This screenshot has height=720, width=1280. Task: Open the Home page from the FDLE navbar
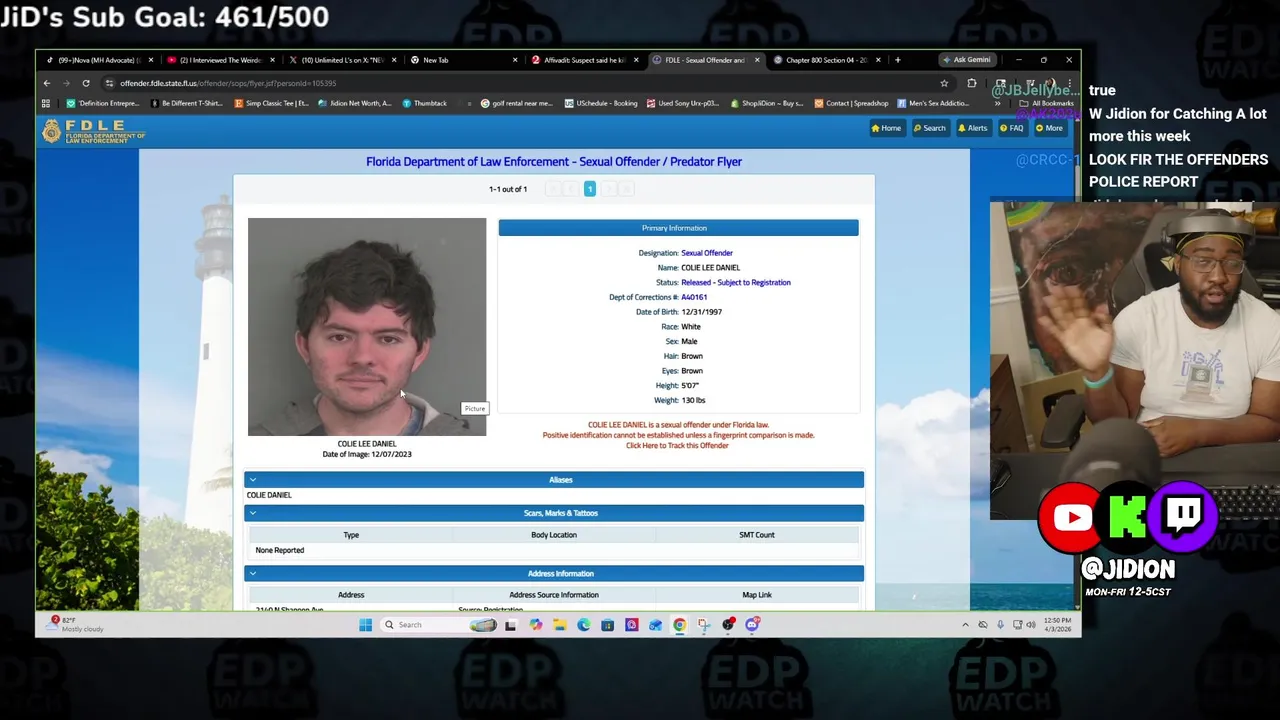point(886,128)
